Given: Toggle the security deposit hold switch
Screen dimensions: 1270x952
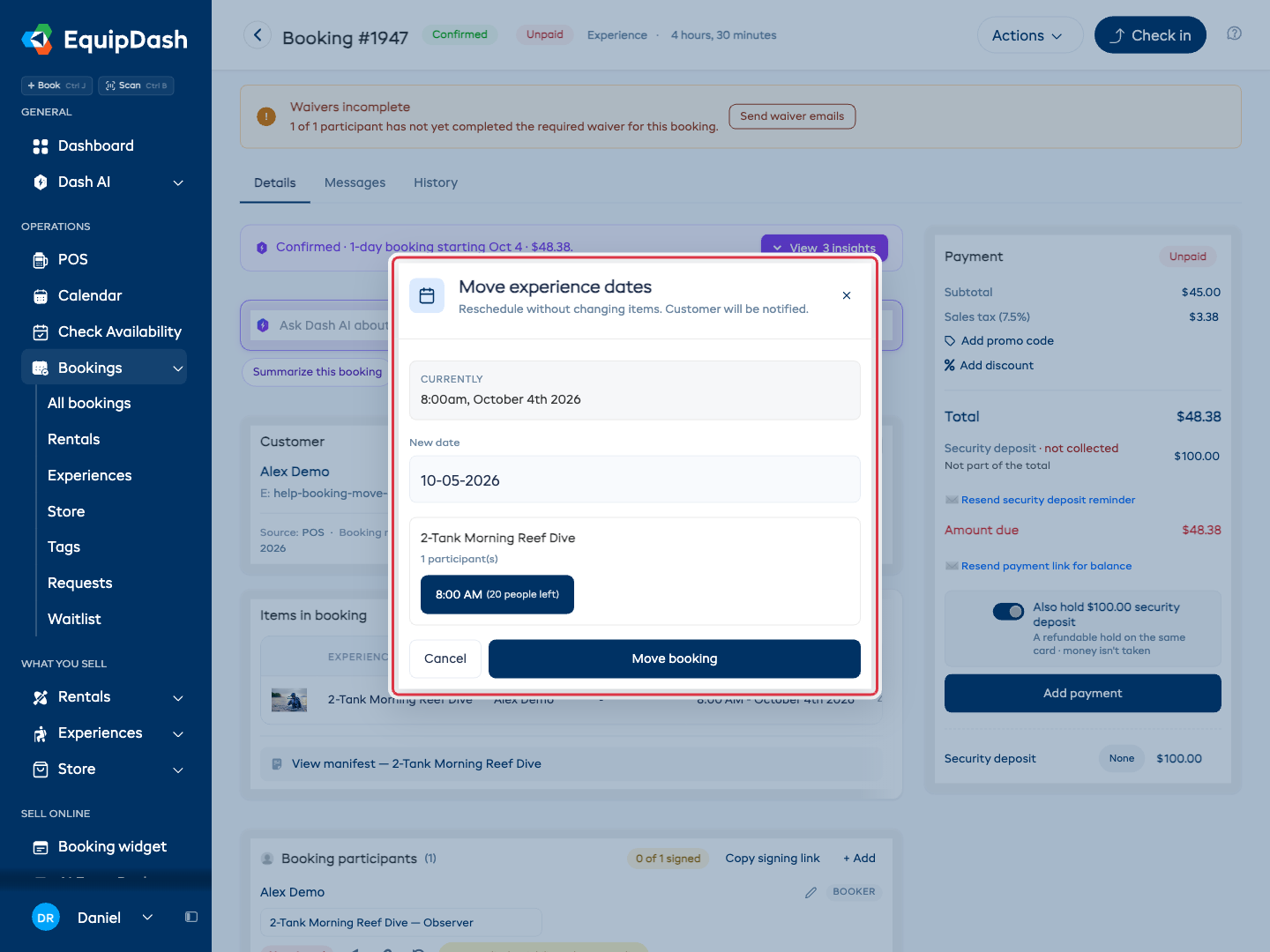Looking at the screenshot, I should (x=1008, y=611).
